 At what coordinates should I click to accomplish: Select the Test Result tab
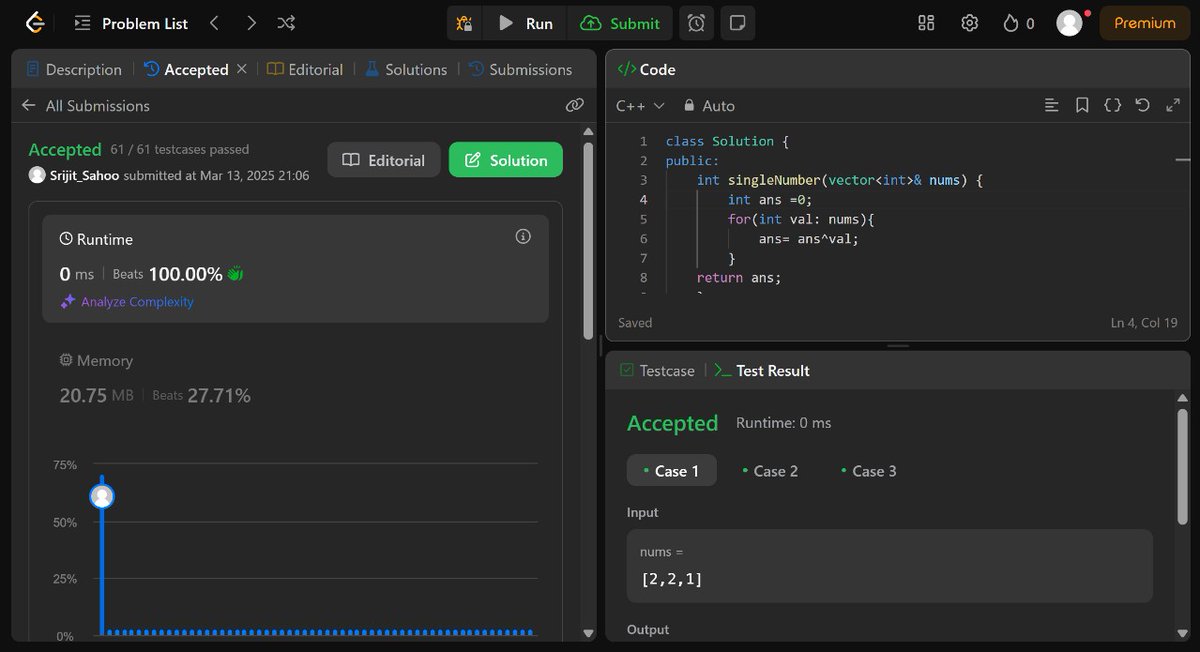click(762, 370)
